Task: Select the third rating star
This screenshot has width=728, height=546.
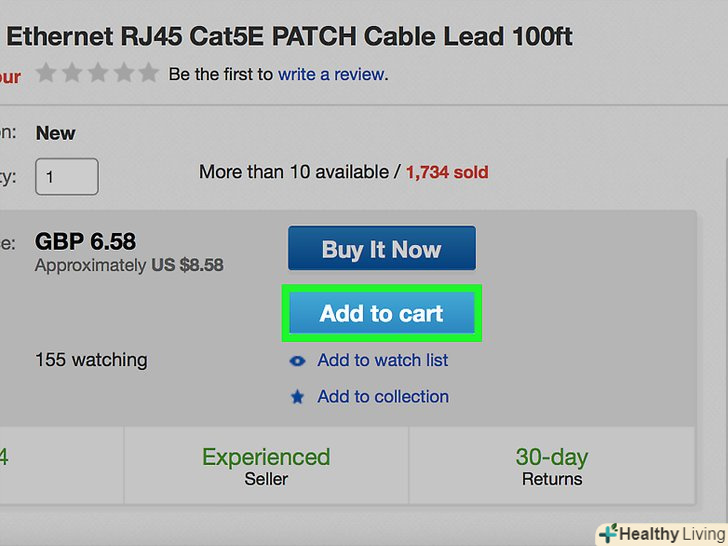Action: (98, 73)
